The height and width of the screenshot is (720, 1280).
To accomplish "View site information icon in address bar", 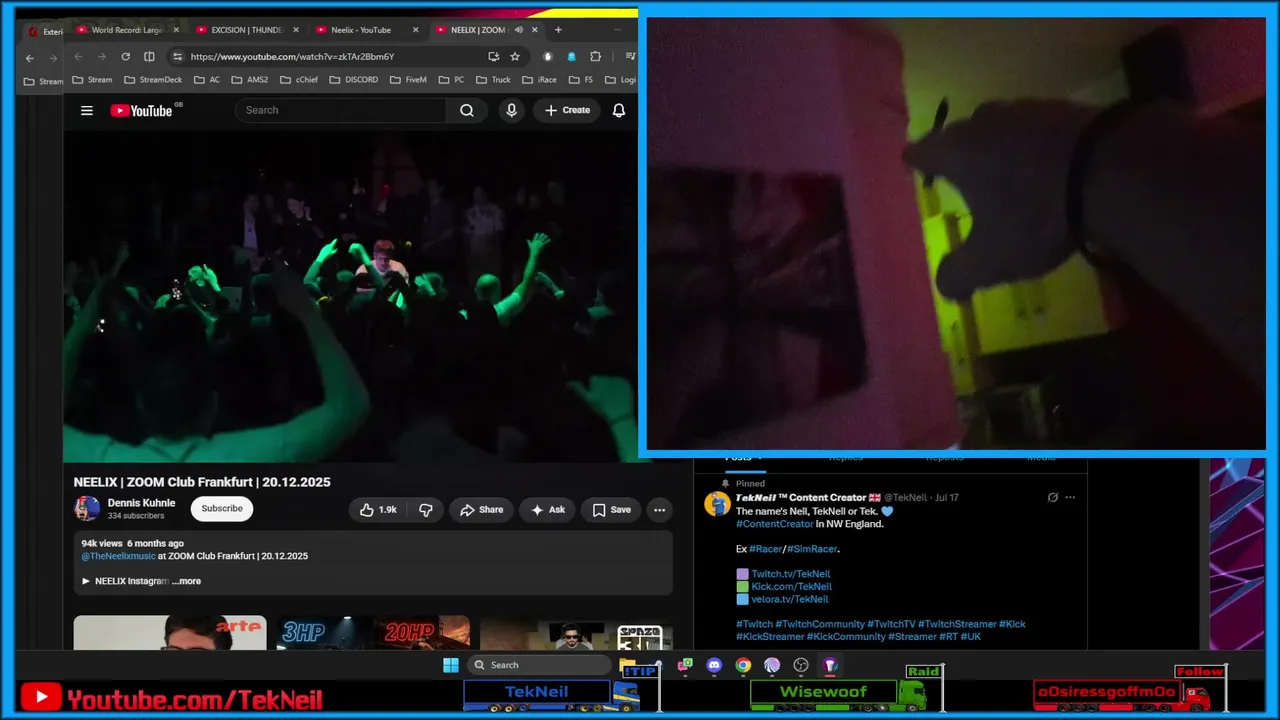I will [x=177, y=57].
